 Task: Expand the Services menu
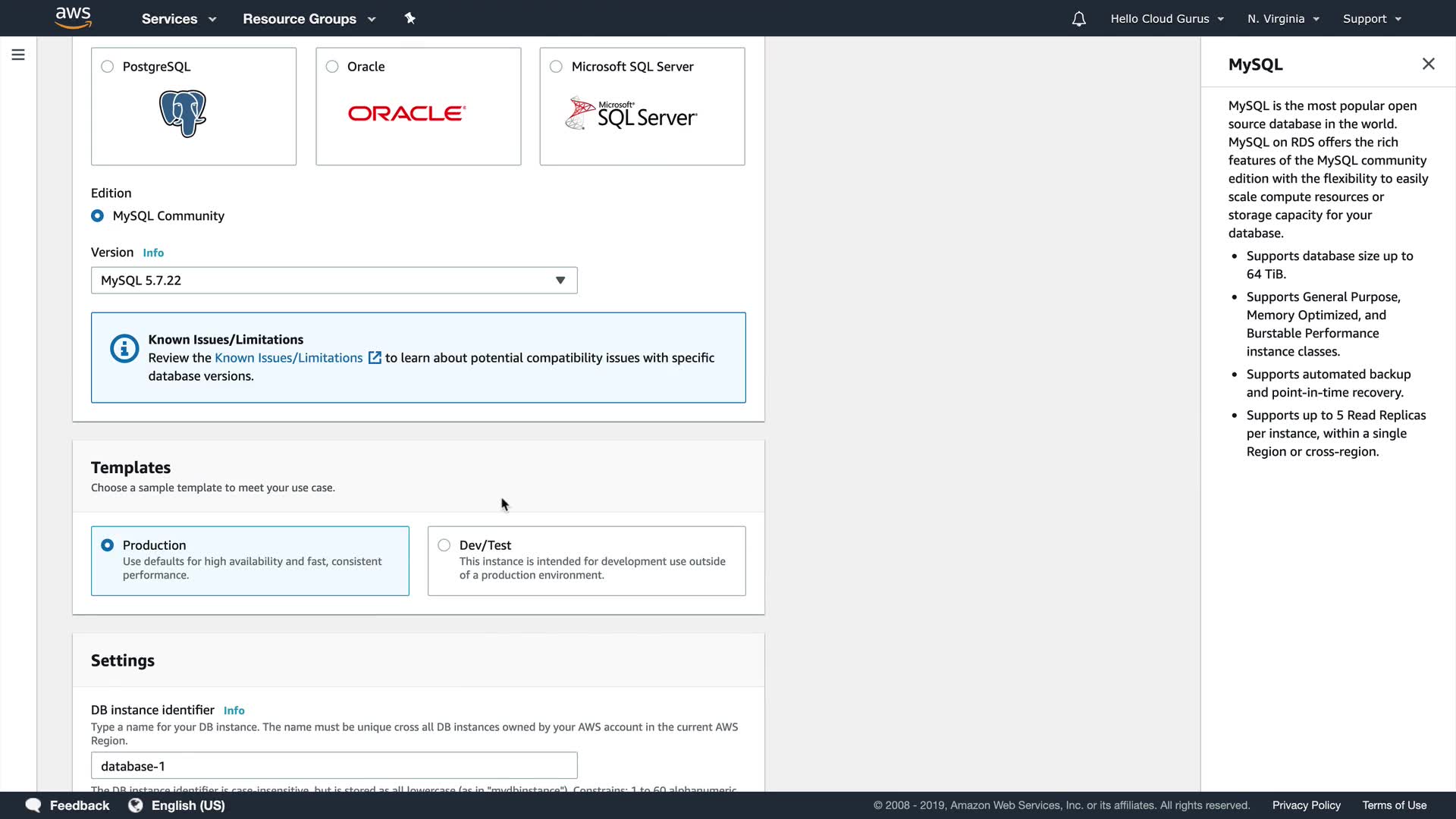tap(178, 19)
